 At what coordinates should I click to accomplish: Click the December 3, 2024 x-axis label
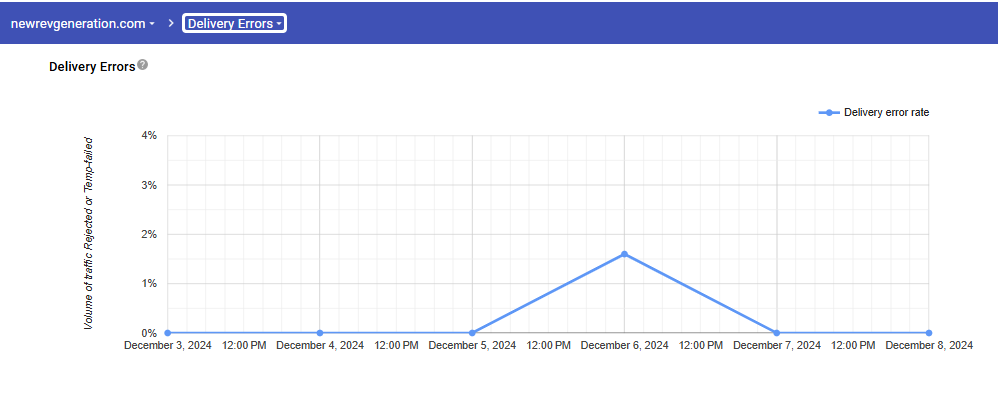167,346
